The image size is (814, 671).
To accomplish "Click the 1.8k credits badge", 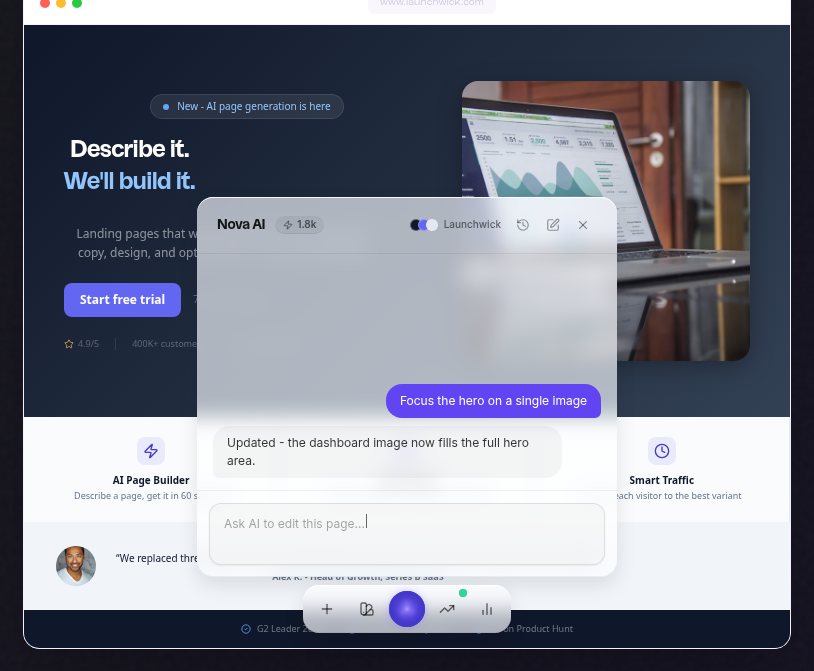I will (300, 225).
